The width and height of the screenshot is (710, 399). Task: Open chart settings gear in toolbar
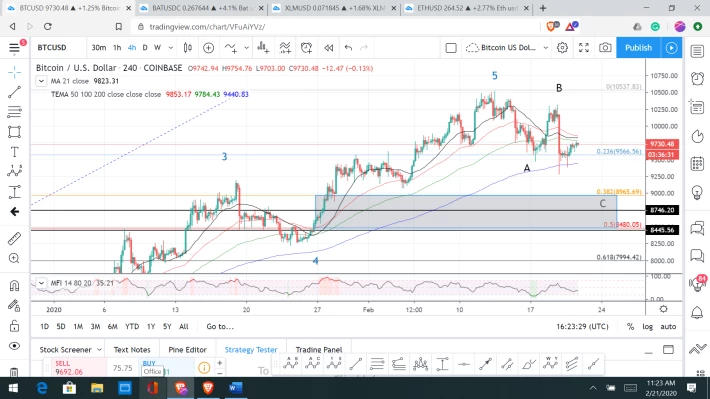(562, 48)
